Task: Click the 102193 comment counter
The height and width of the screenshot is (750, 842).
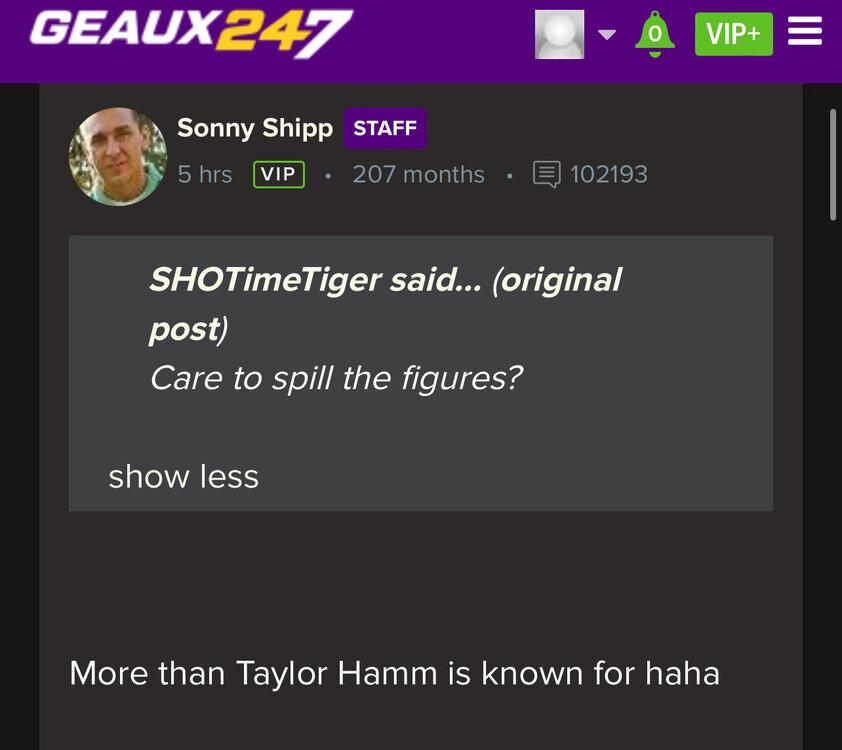Action: point(607,174)
